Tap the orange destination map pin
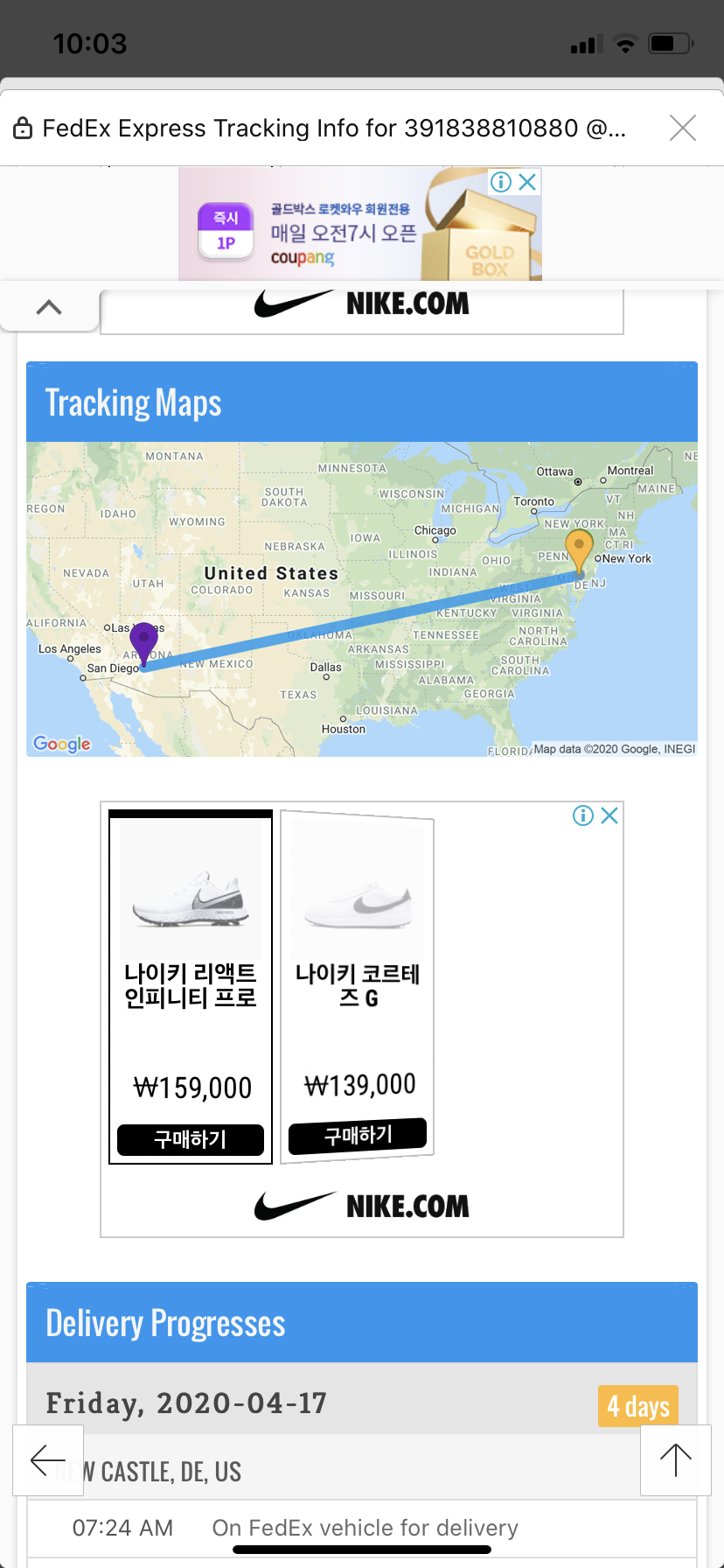724x1568 pixels. tap(579, 549)
